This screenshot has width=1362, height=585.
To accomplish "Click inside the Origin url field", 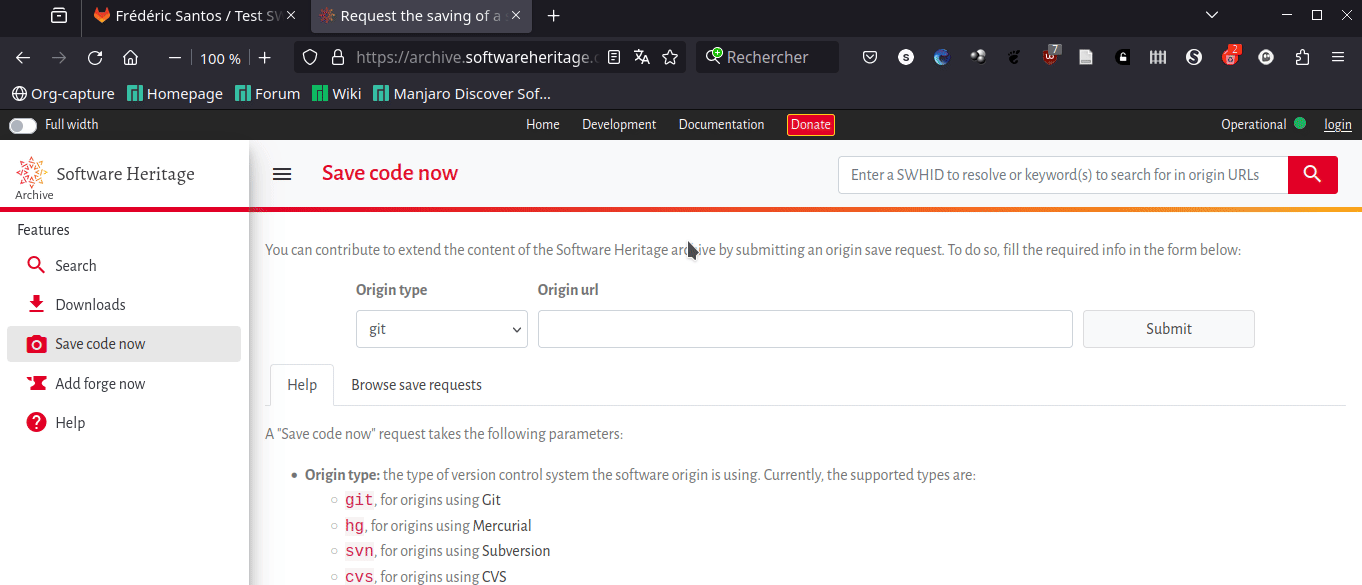I will click(805, 328).
